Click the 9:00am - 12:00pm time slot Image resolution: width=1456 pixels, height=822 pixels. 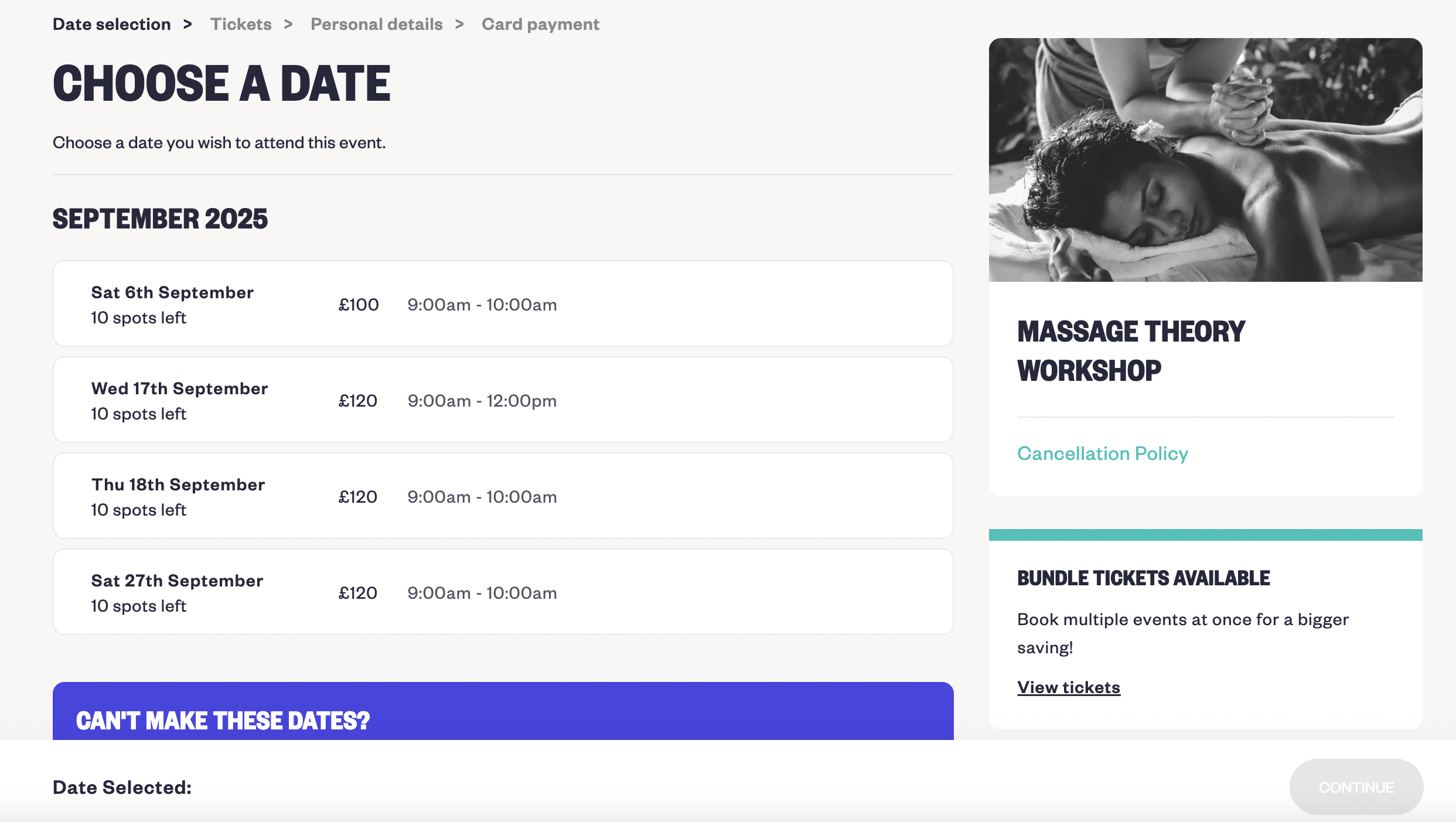pyautogui.click(x=482, y=401)
